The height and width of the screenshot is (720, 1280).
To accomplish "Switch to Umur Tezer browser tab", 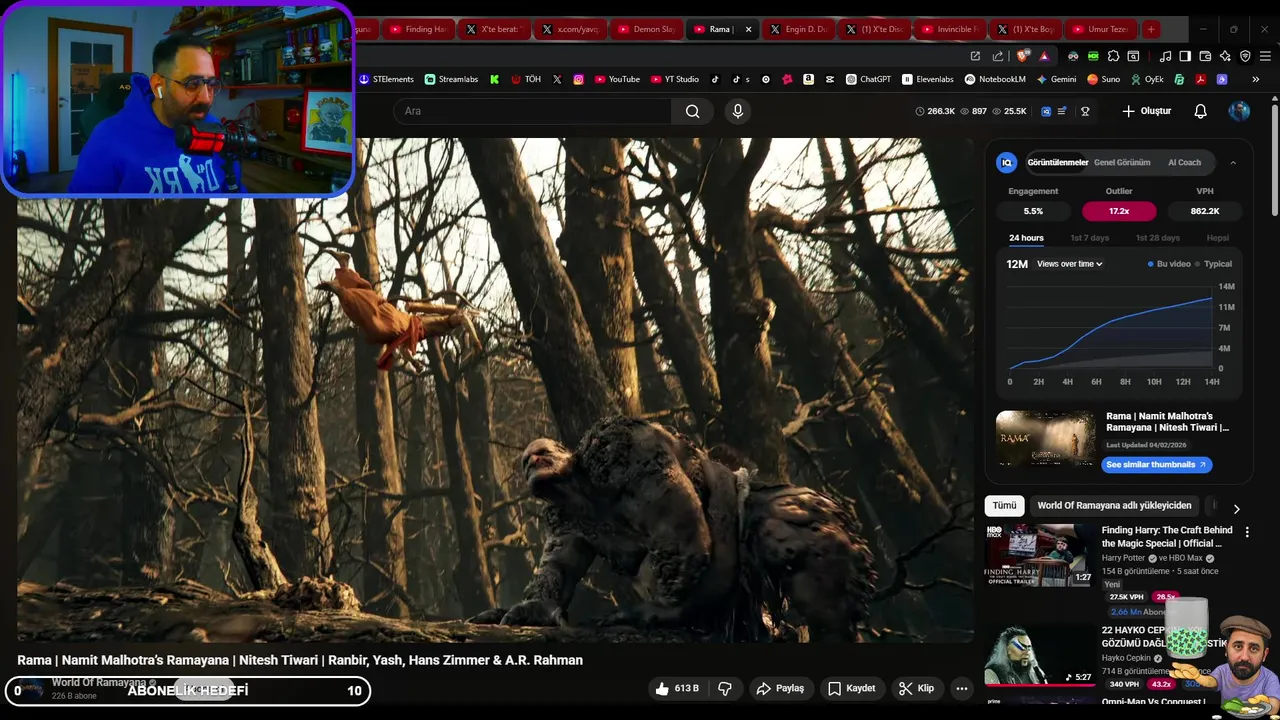I will tap(1102, 29).
